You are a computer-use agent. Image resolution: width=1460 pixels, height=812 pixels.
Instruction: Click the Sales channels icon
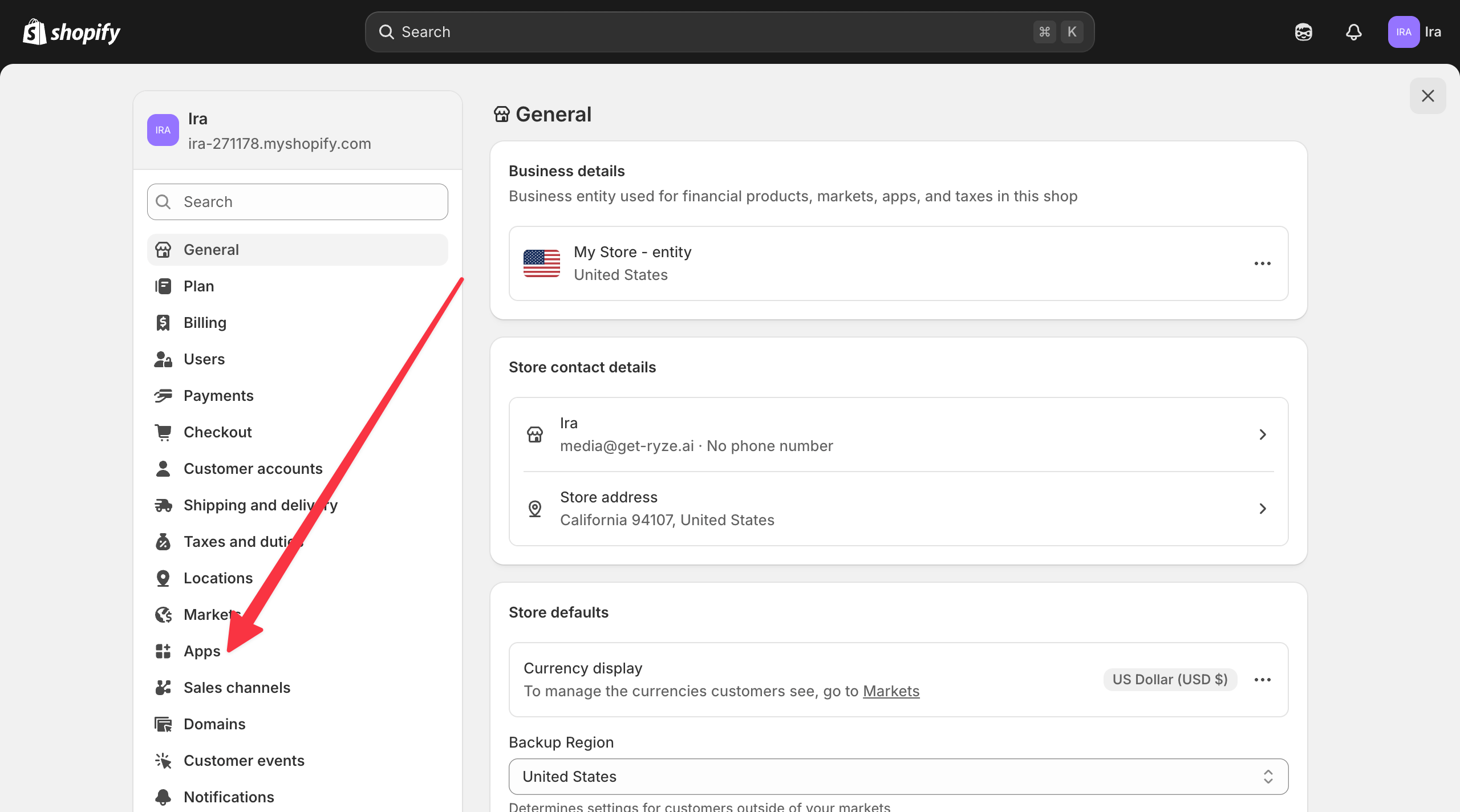163,688
